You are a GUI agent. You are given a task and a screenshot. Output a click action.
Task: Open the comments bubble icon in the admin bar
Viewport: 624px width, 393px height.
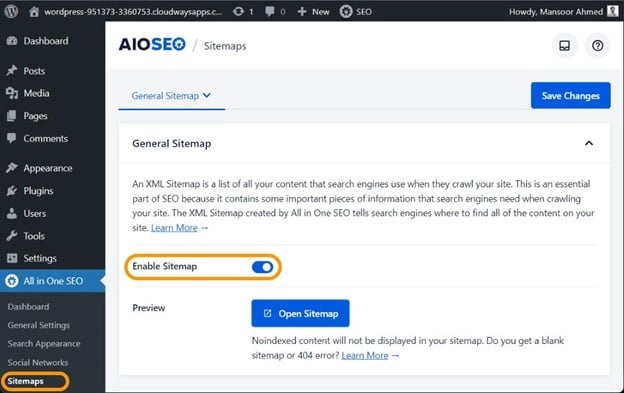pyautogui.click(x=270, y=12)
